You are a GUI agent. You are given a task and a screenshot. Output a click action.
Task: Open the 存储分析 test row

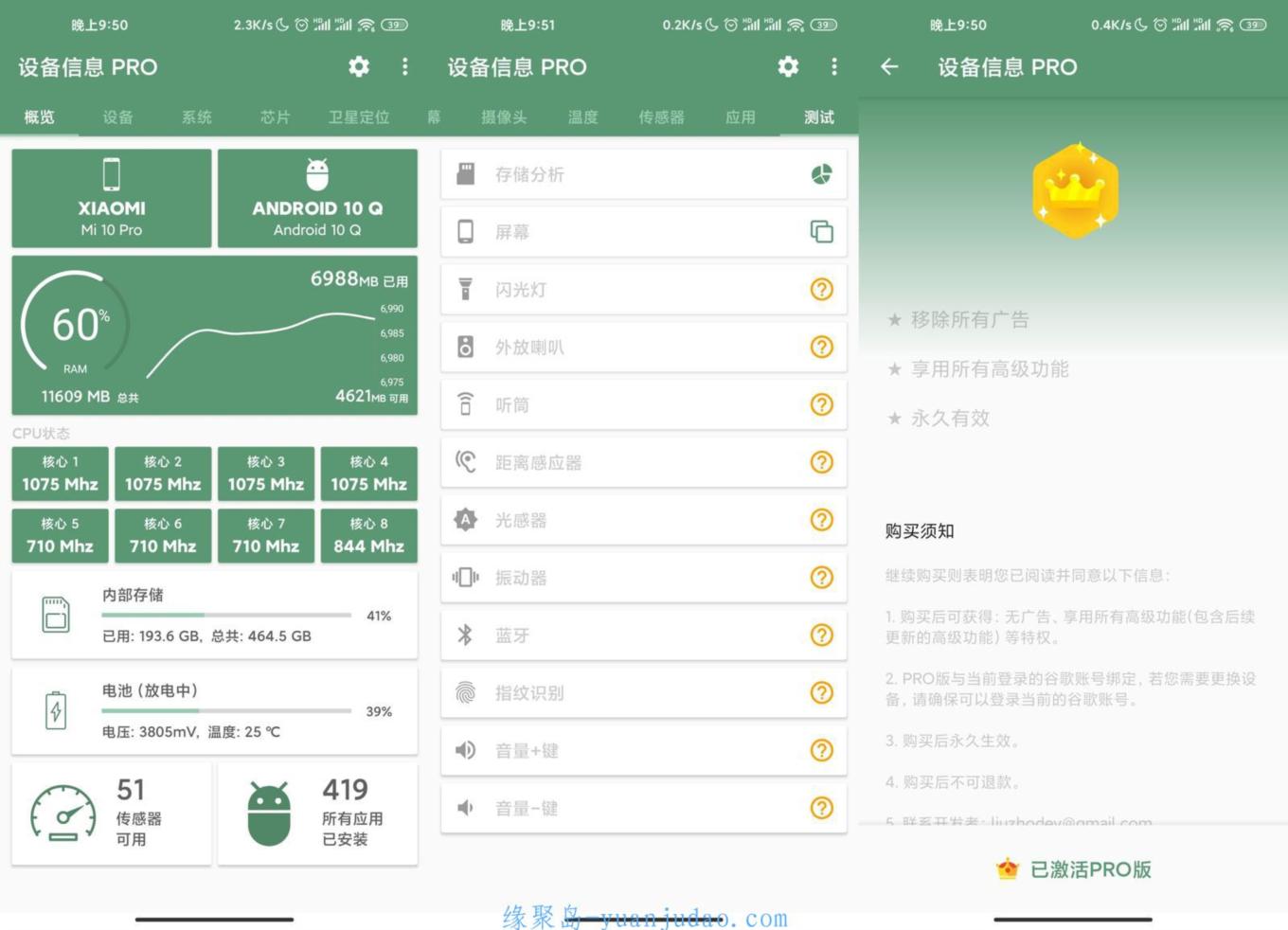(644, 174)
